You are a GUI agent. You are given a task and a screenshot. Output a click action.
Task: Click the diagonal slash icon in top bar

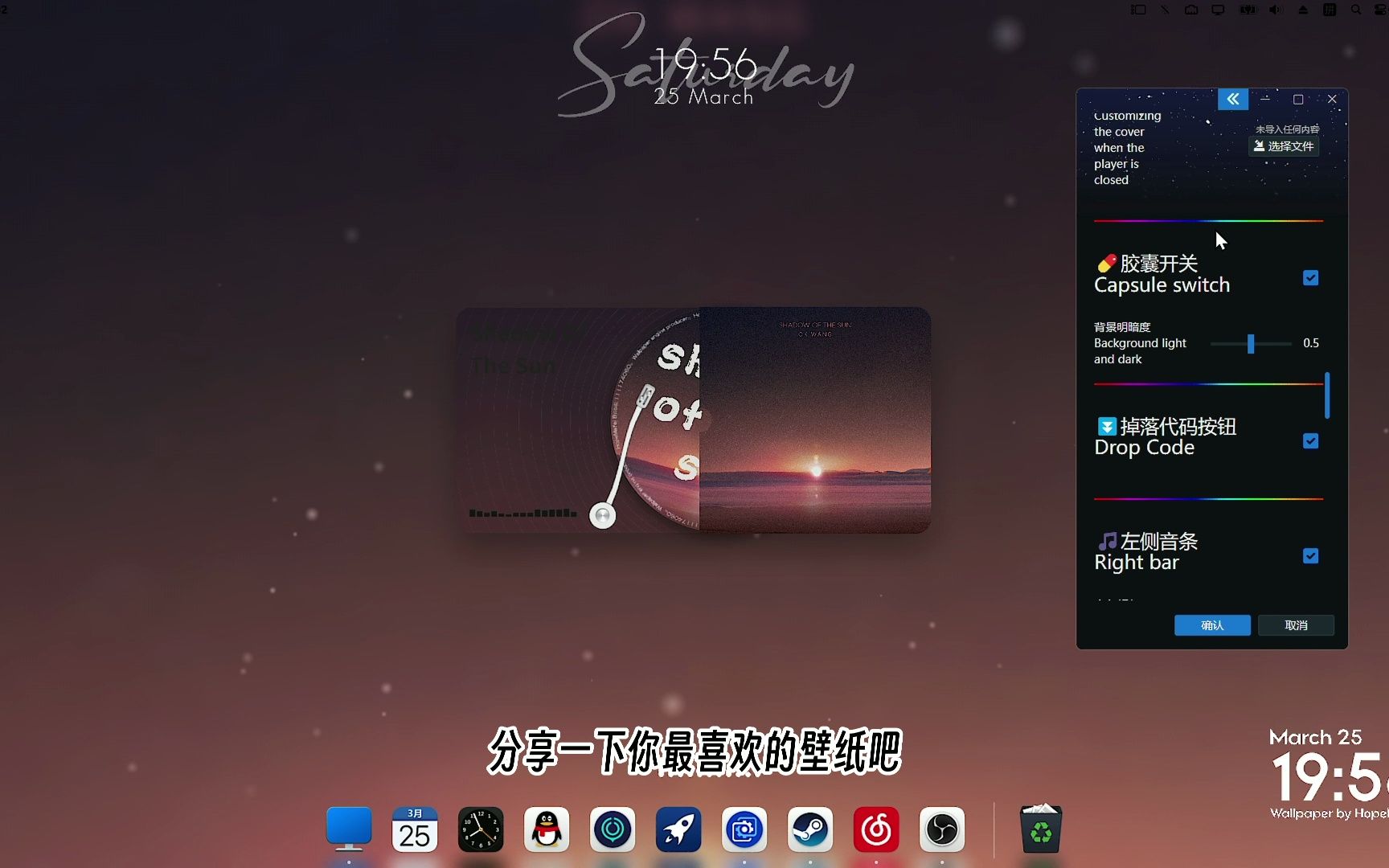(1165, 10)
